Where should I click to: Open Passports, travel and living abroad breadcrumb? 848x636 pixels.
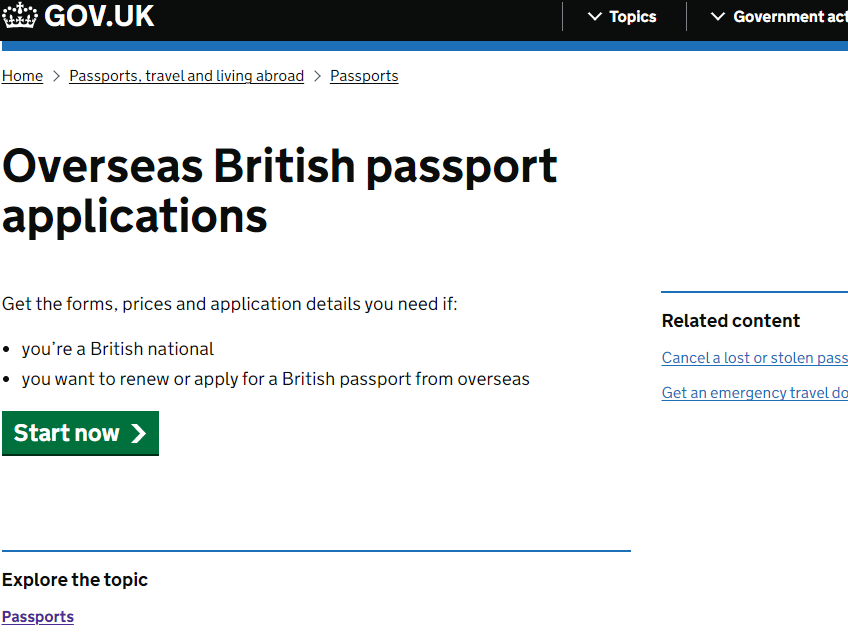(x=187, y=76)
